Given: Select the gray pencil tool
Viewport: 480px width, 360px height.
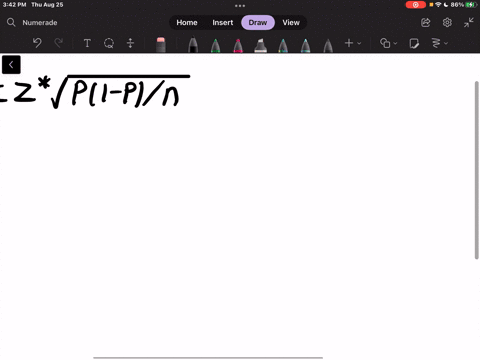Looking at the screenshot, I should pyautogui.click(x=328, y=45).
